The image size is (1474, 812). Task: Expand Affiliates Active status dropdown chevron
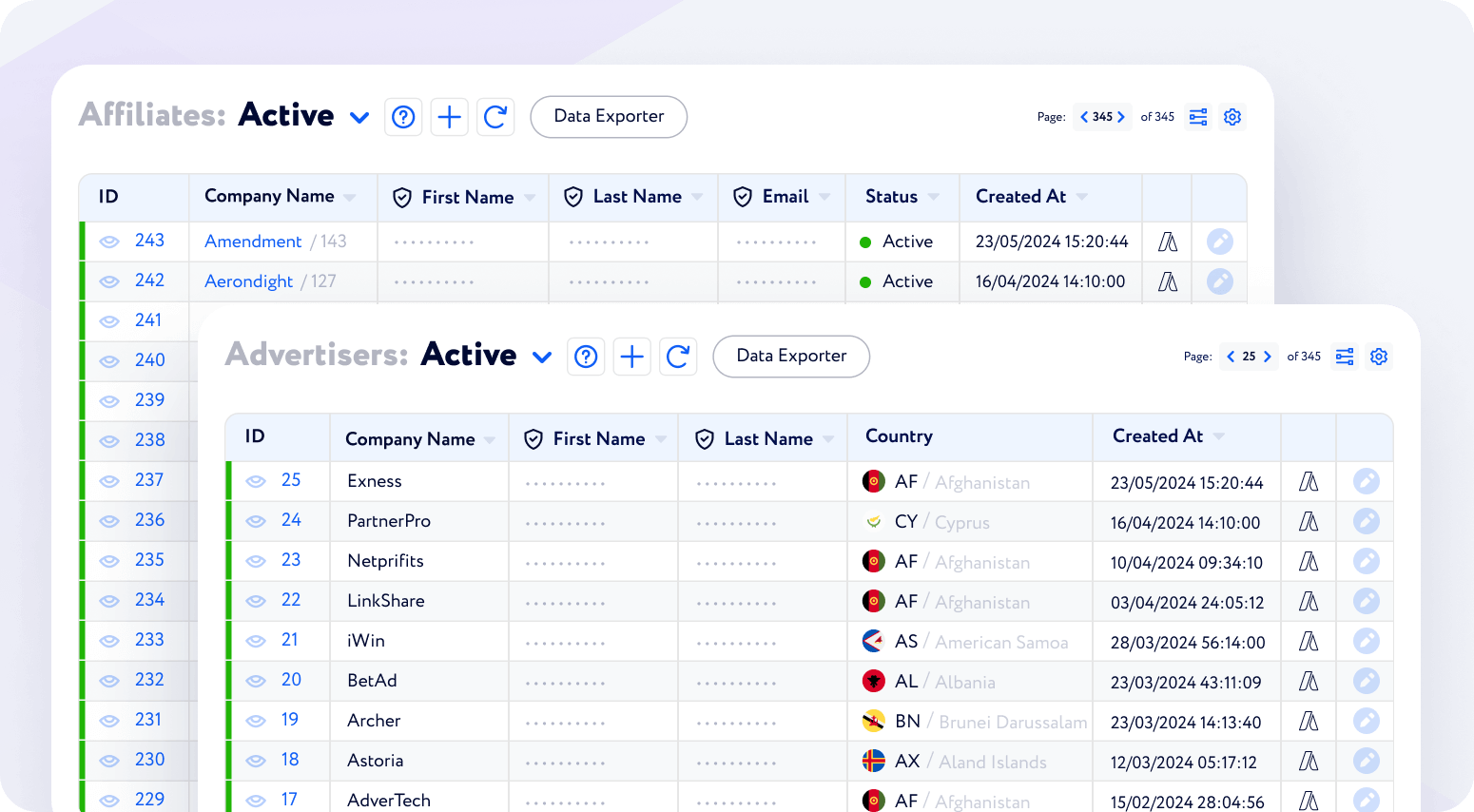coord(359,118)
